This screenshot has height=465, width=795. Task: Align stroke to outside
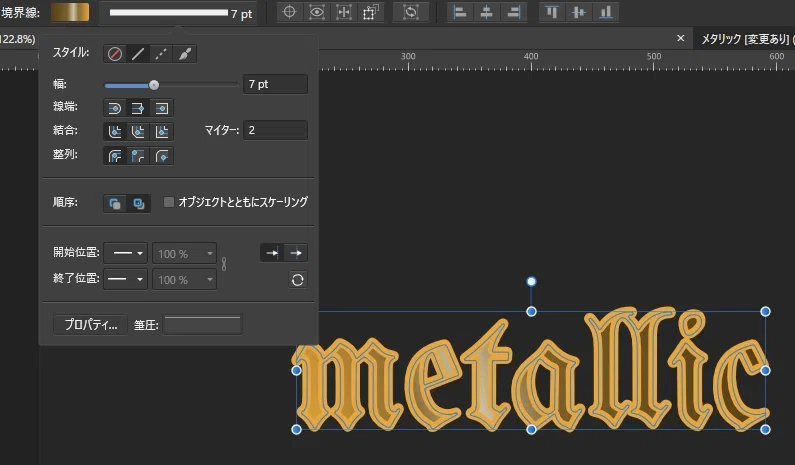pos(162,156)
